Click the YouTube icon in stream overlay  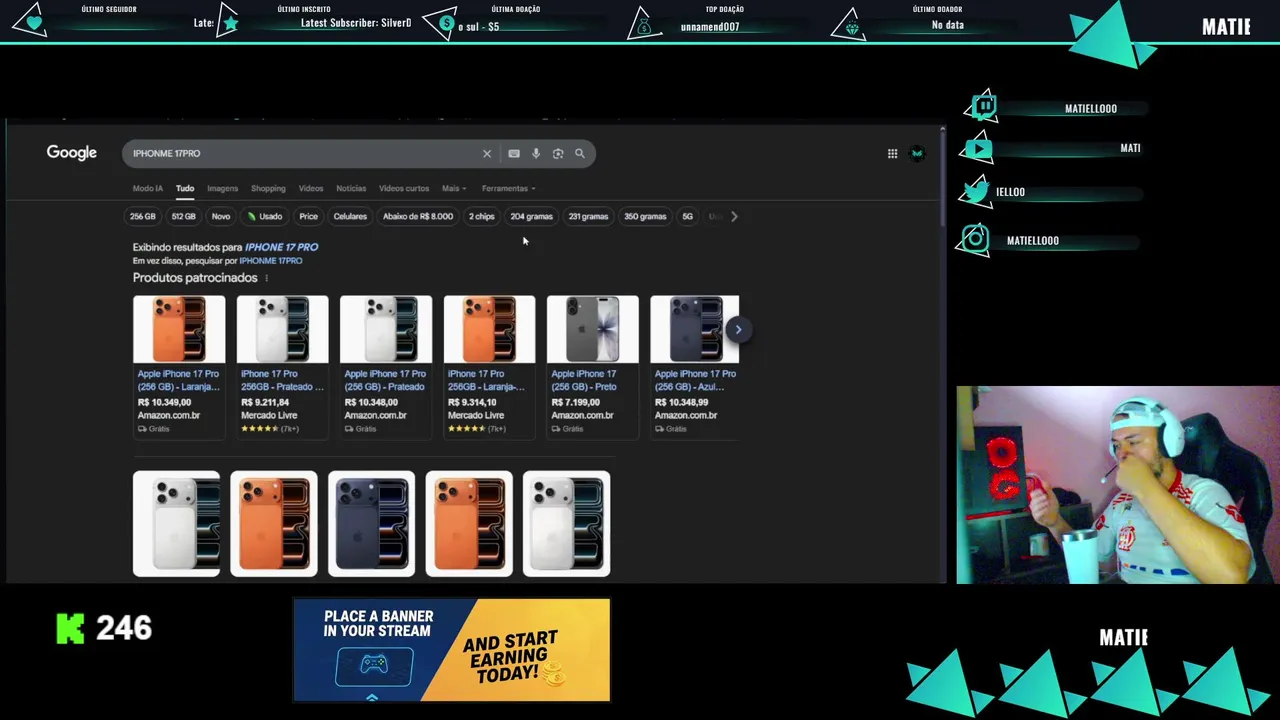click(978, 149)
